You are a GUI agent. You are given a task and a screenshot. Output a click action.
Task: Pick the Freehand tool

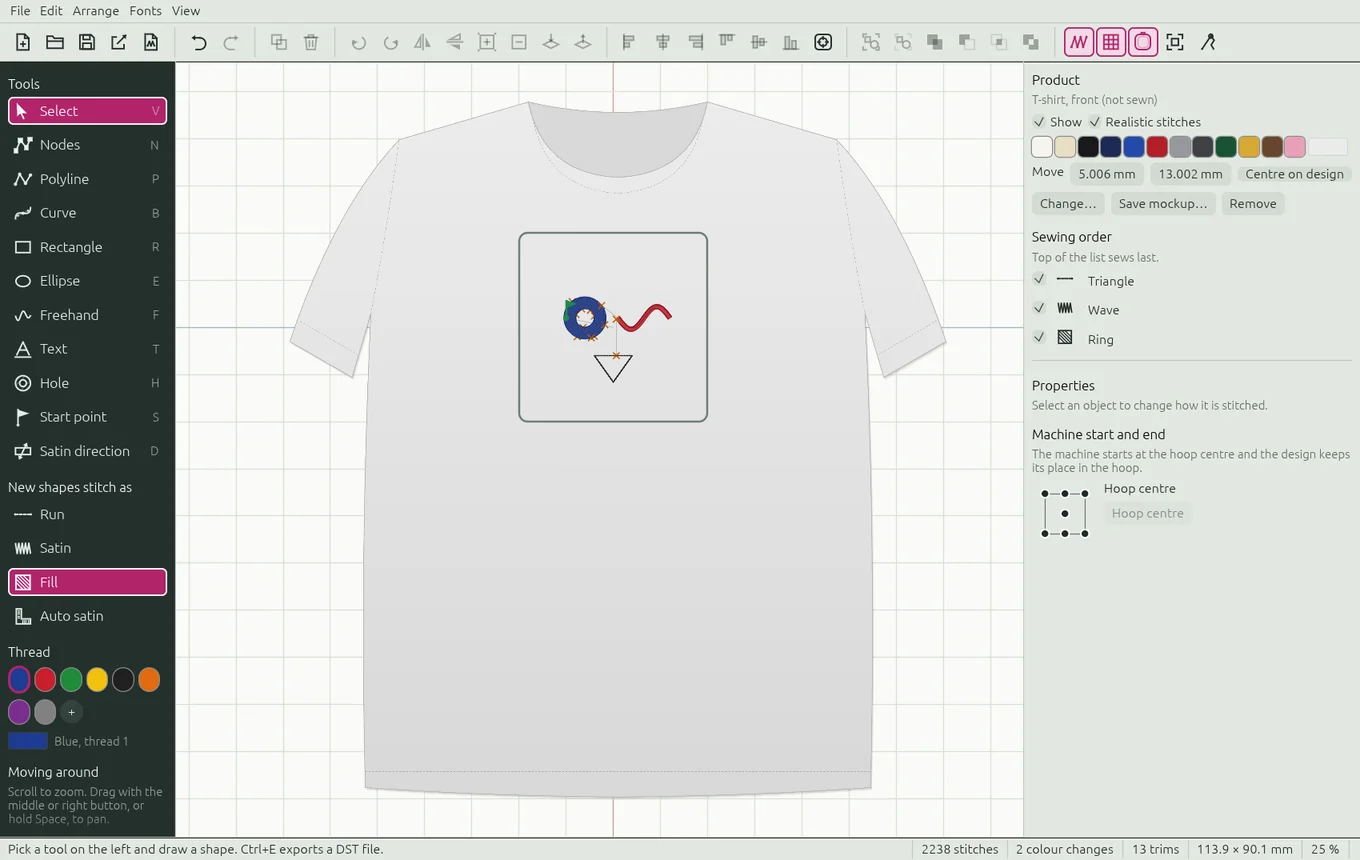pos(87,315)
